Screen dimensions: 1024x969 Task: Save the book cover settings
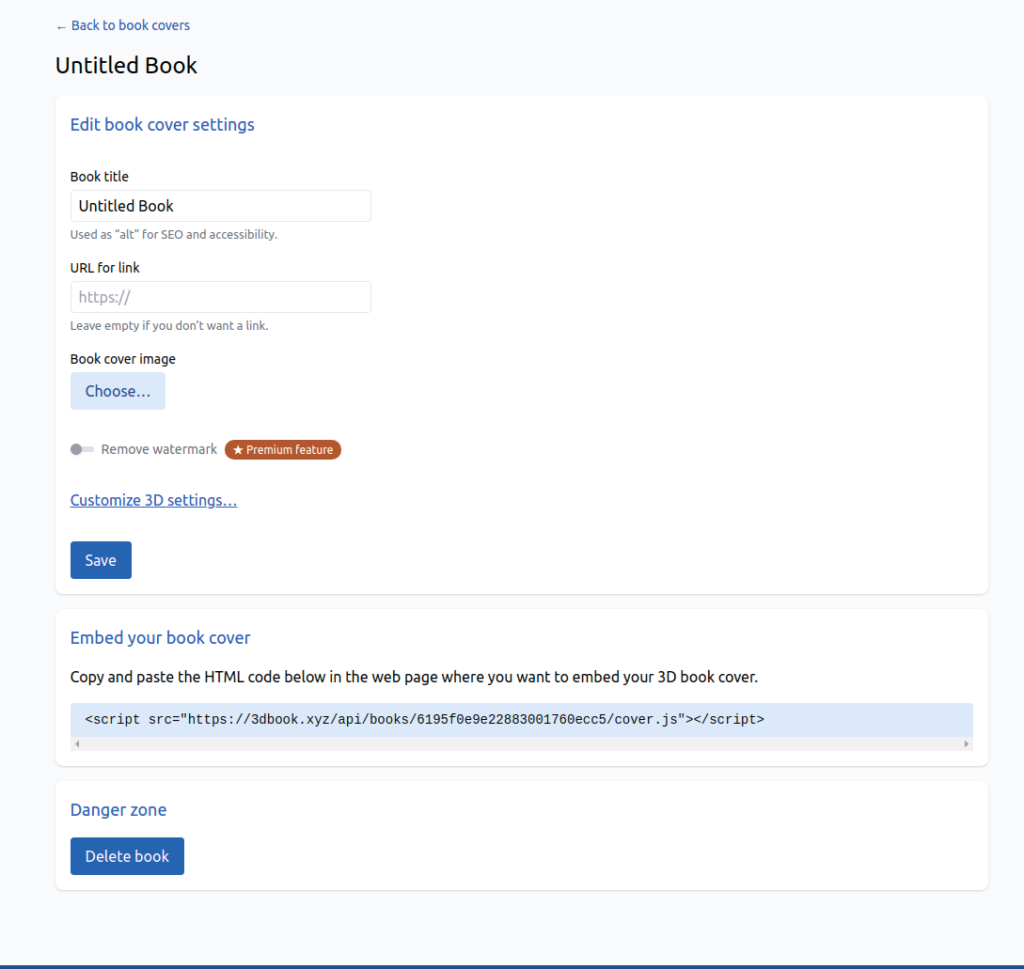pyautogui.click(x=100, y=560)
